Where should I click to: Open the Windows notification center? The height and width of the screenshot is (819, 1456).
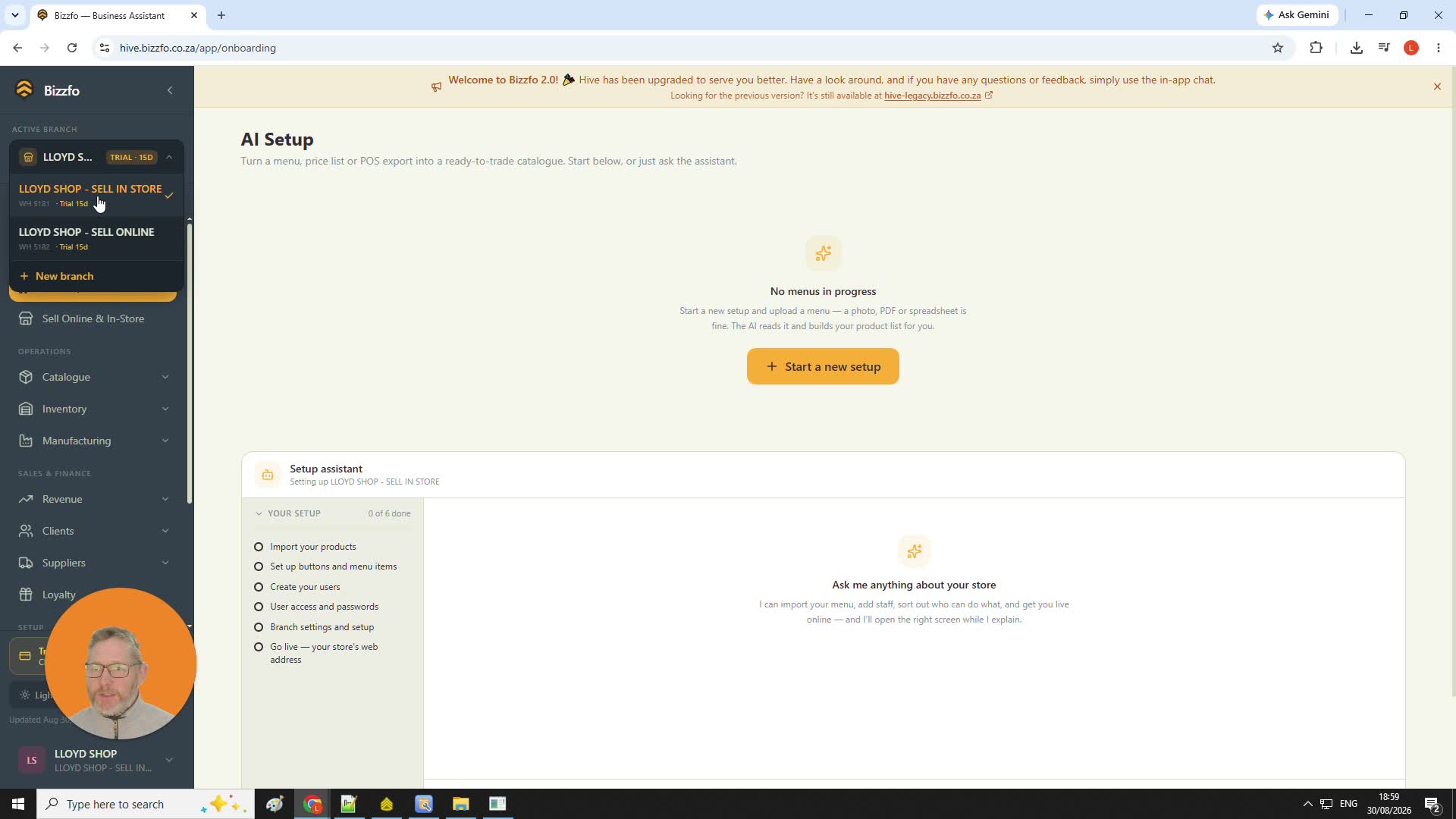(1432, 804)
